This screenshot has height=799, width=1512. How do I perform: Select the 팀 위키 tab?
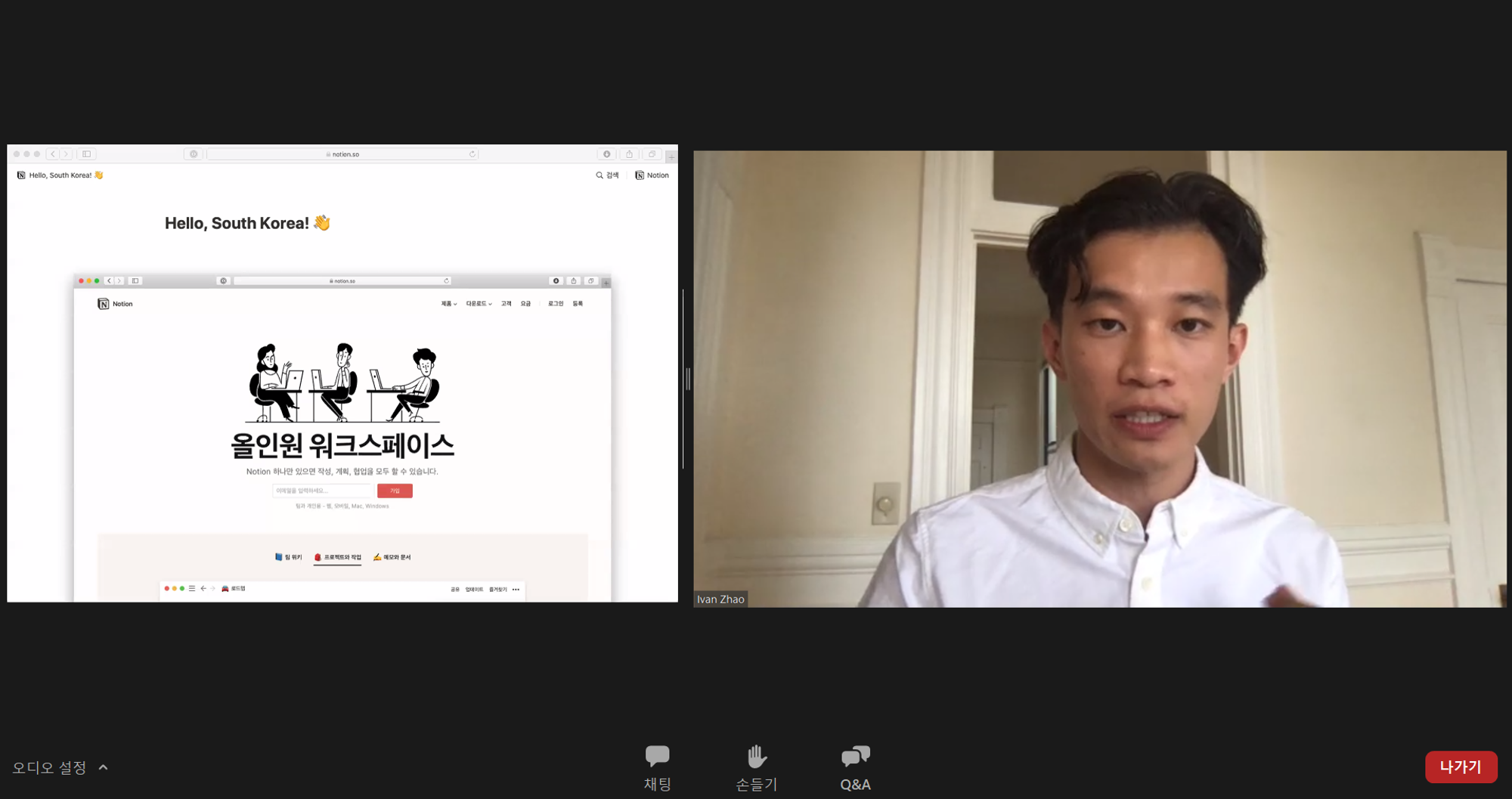(288, 557)
